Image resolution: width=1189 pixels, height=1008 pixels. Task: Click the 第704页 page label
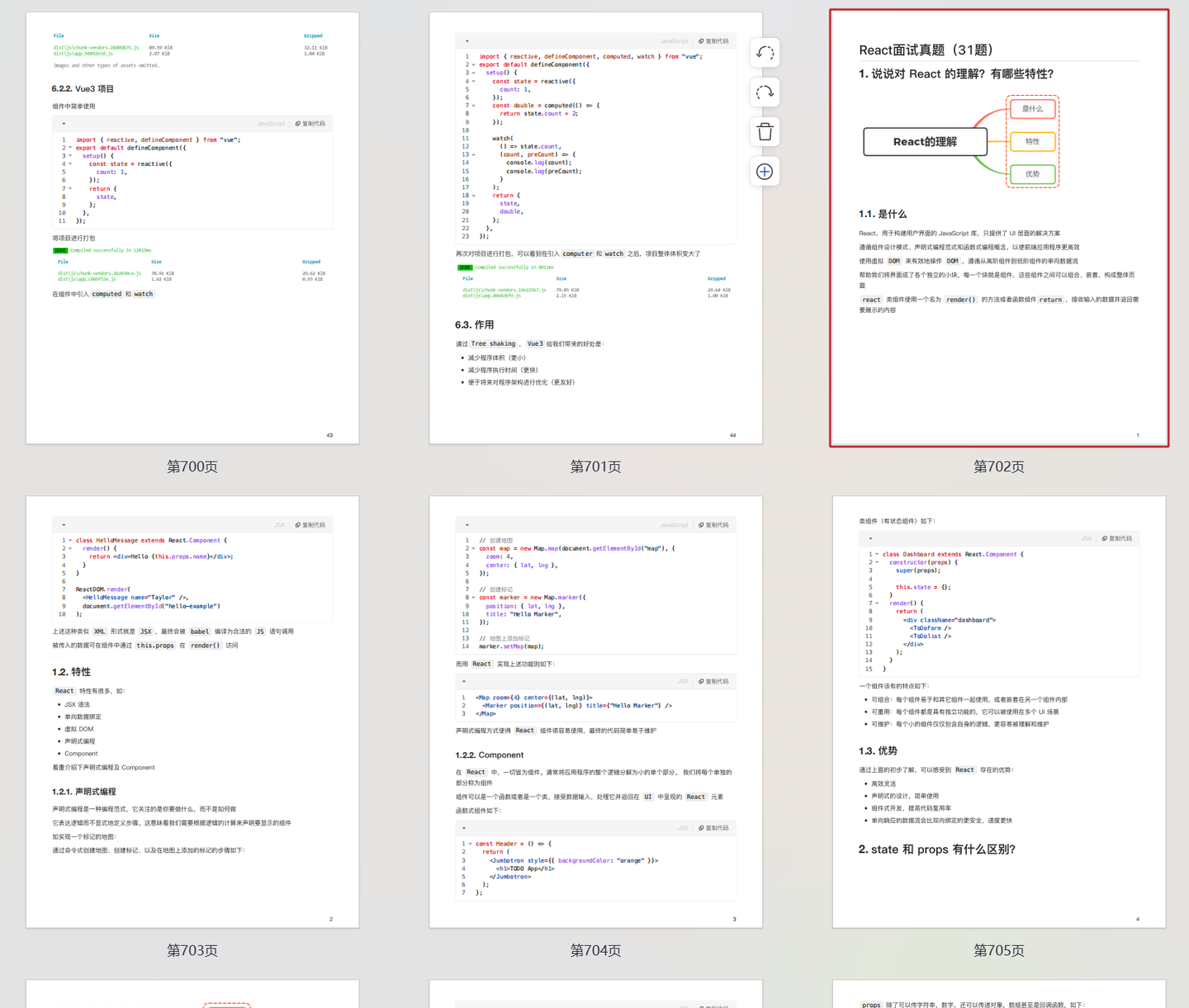595,950
